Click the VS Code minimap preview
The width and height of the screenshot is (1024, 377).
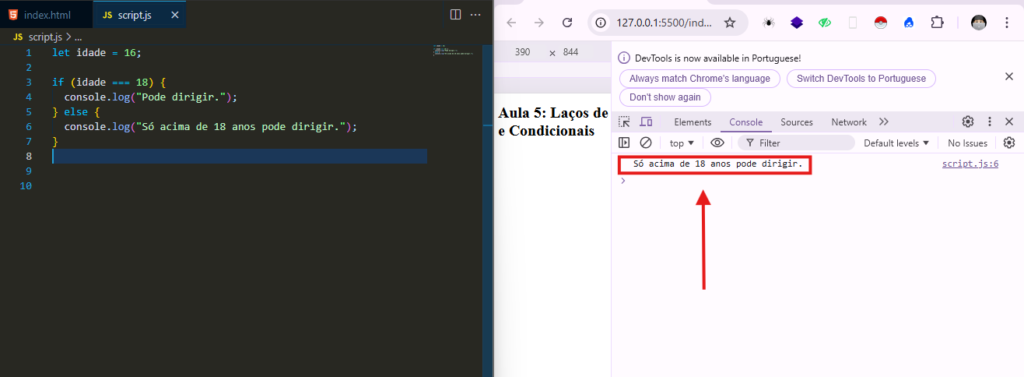(x=453, y=50)
